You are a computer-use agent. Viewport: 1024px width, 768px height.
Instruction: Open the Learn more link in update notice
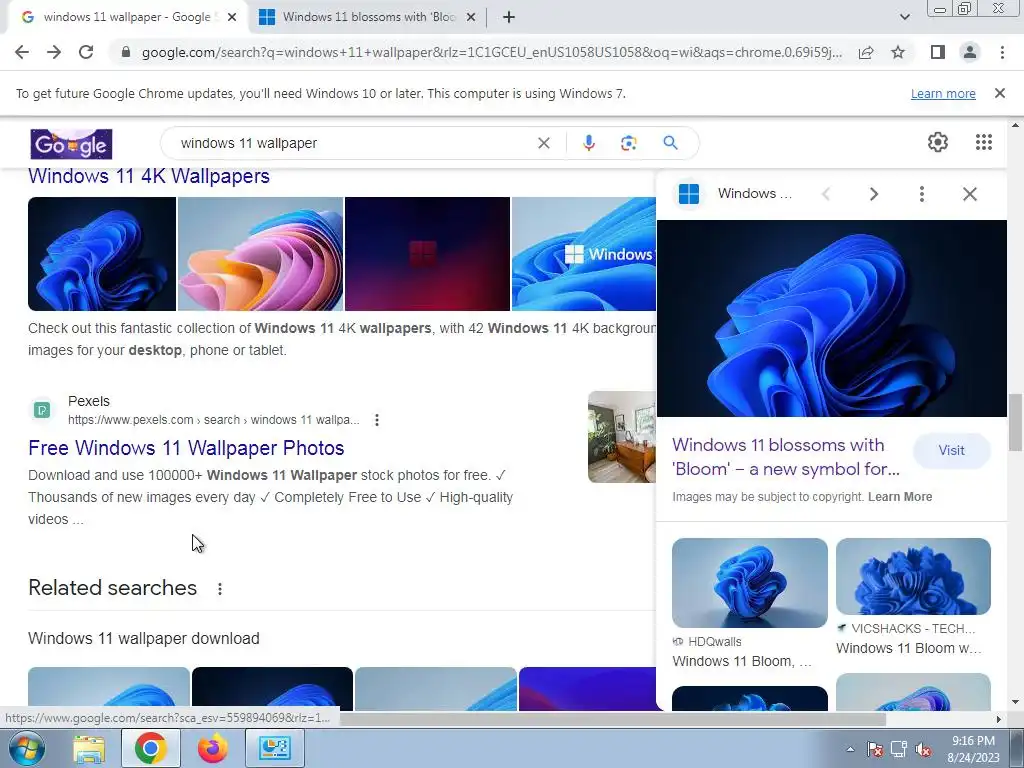[x=943, y=93]
